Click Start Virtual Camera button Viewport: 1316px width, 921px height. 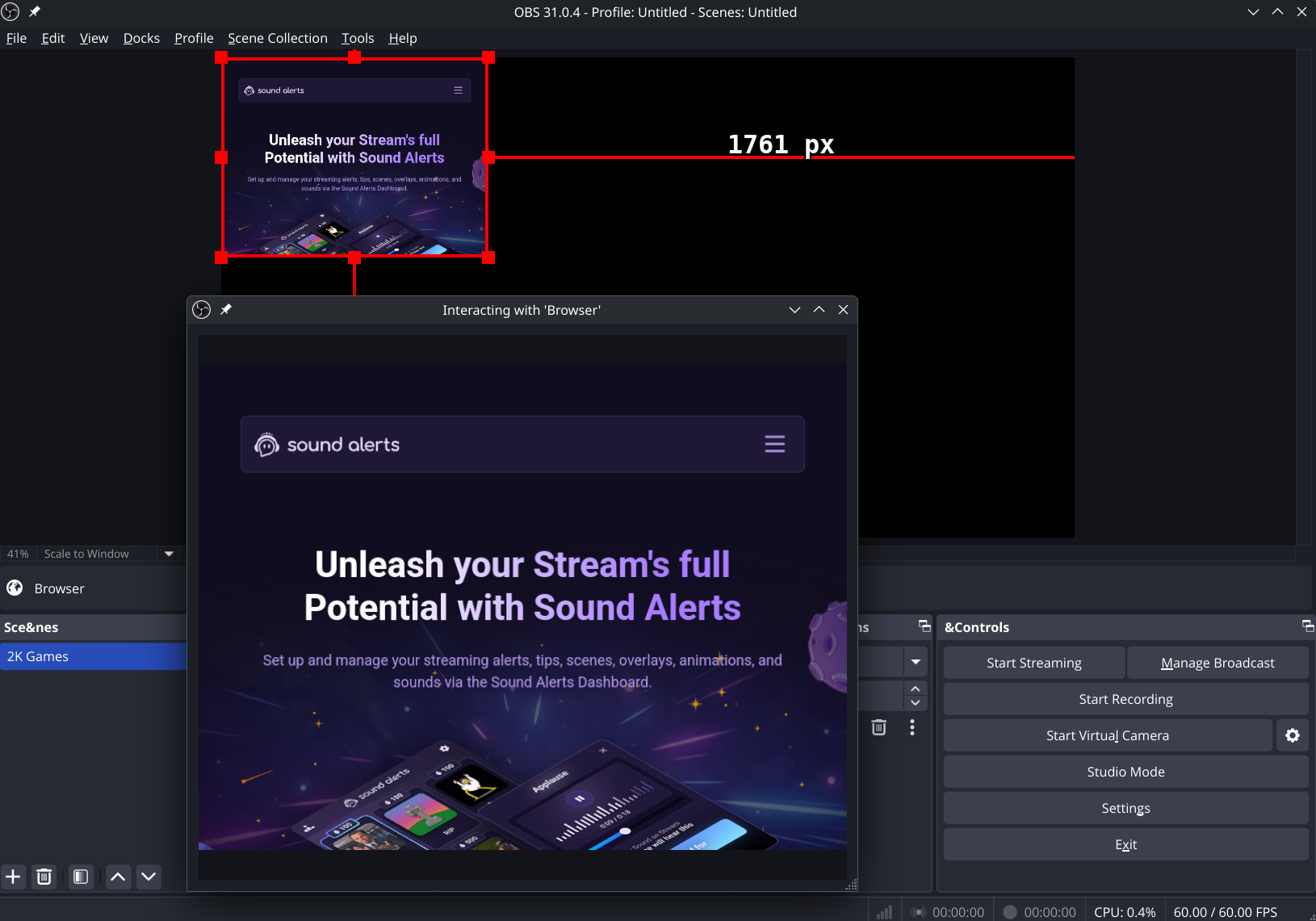(x=1108, y=735)
